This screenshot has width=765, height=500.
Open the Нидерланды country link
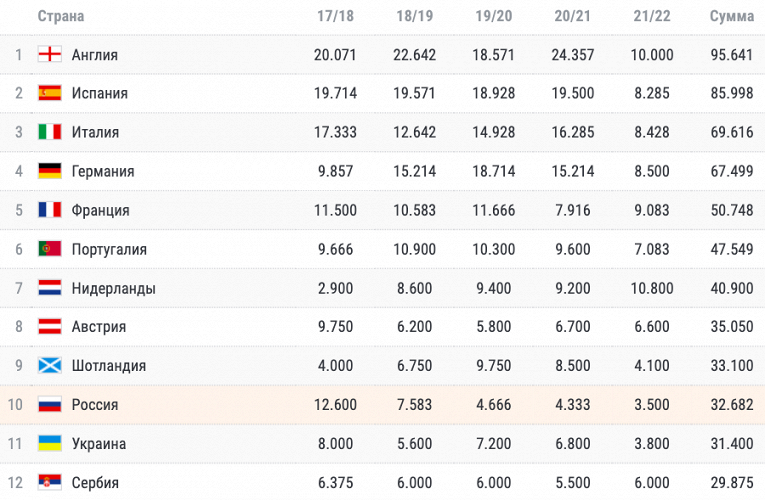[x=113, y=288]
